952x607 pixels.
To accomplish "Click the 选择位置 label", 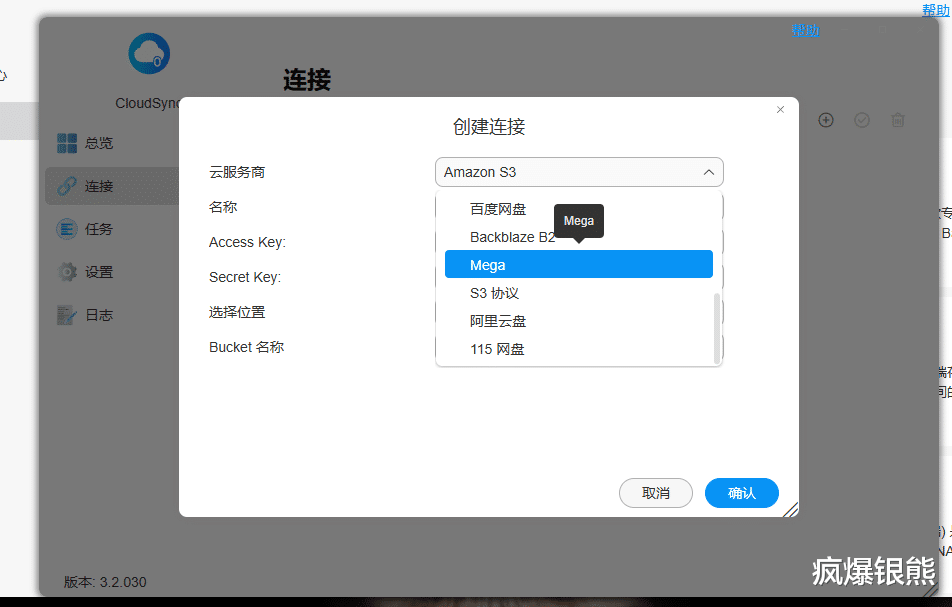I will [x=237, y=312].
